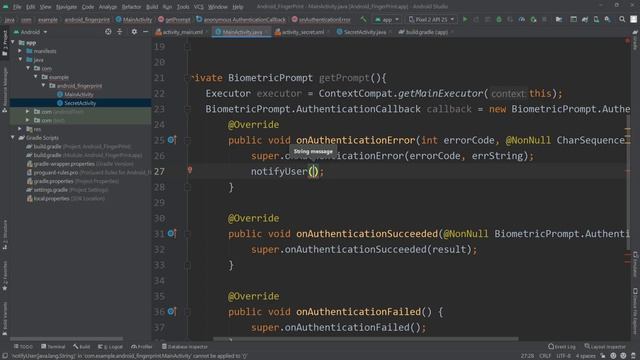Open the Pixel 2 API 25 device dropdown

pos(431,19)
